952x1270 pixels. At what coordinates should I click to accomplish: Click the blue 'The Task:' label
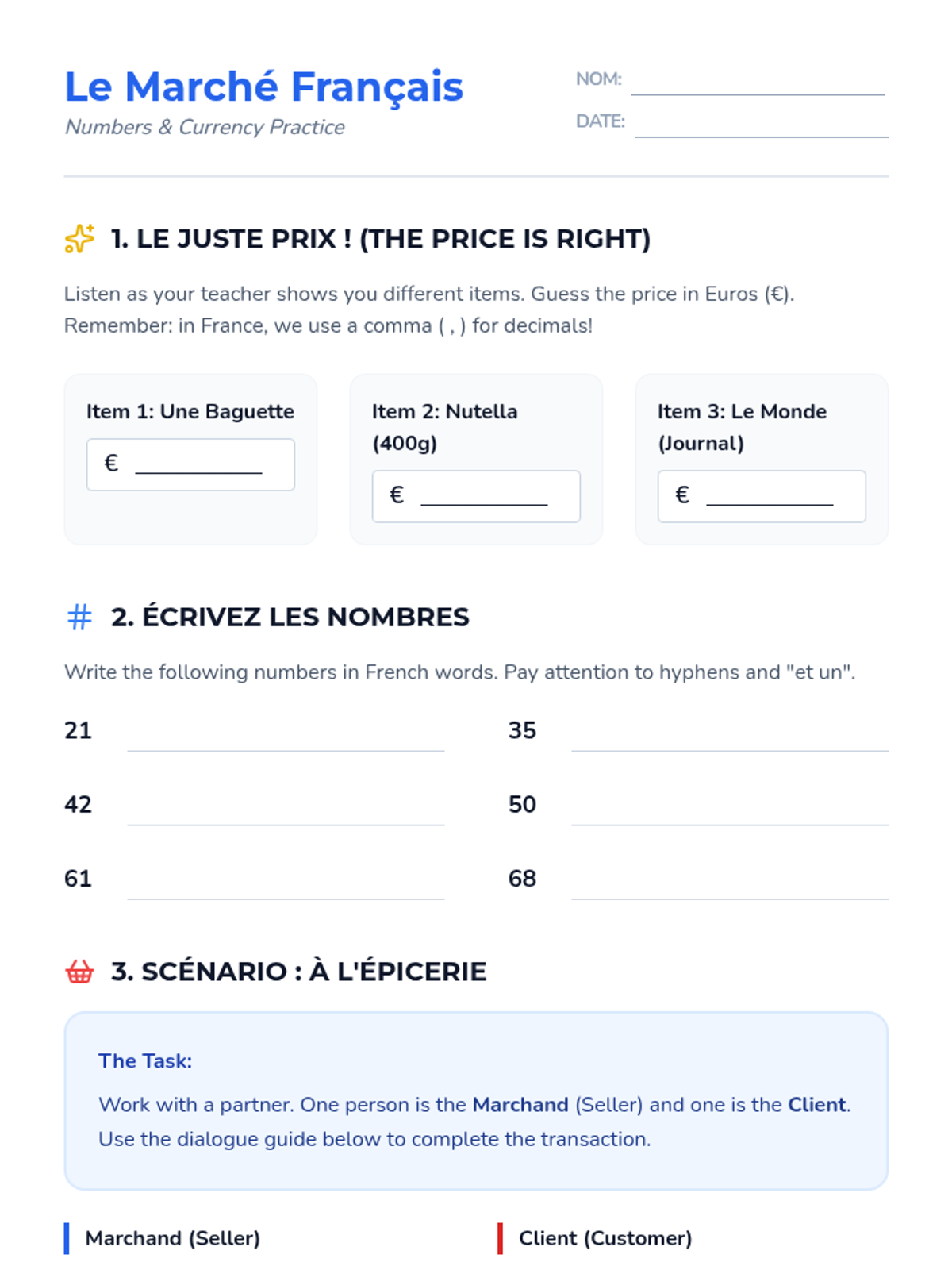[x=145, y=1061]
